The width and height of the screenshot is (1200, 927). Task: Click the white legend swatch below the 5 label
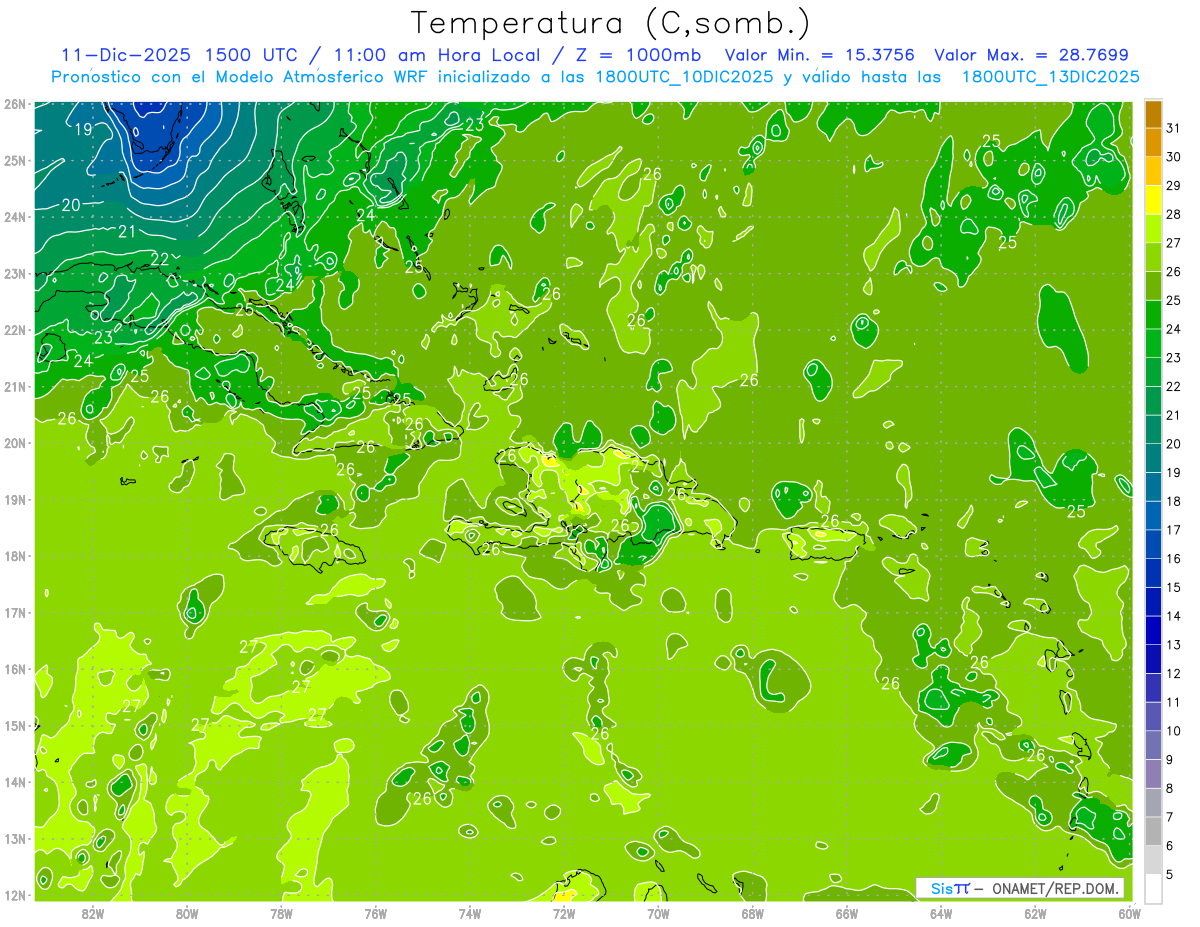coord(1153,888)
